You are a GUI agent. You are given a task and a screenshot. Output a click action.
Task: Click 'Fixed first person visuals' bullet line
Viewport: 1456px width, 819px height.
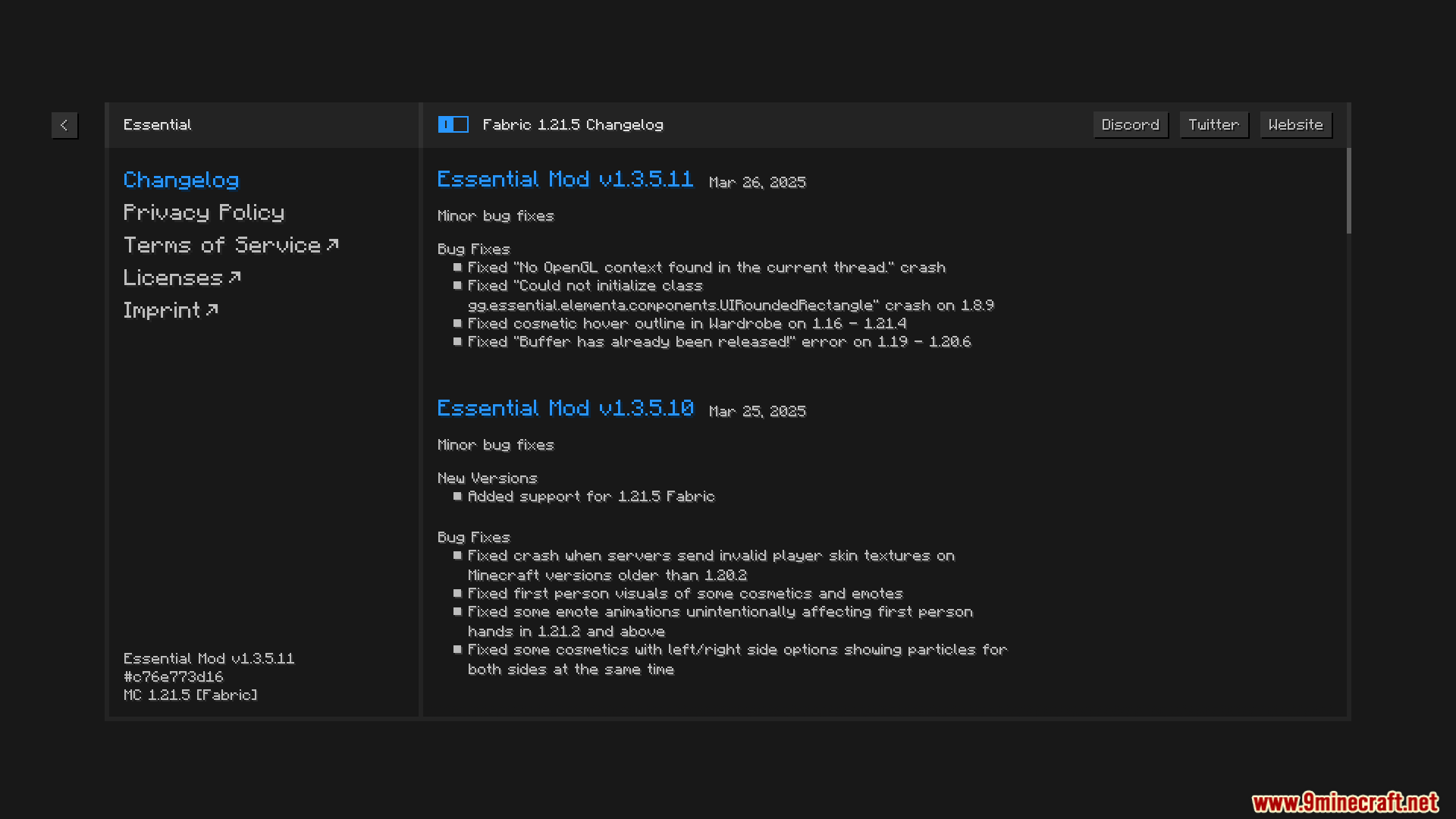(686, 594)
